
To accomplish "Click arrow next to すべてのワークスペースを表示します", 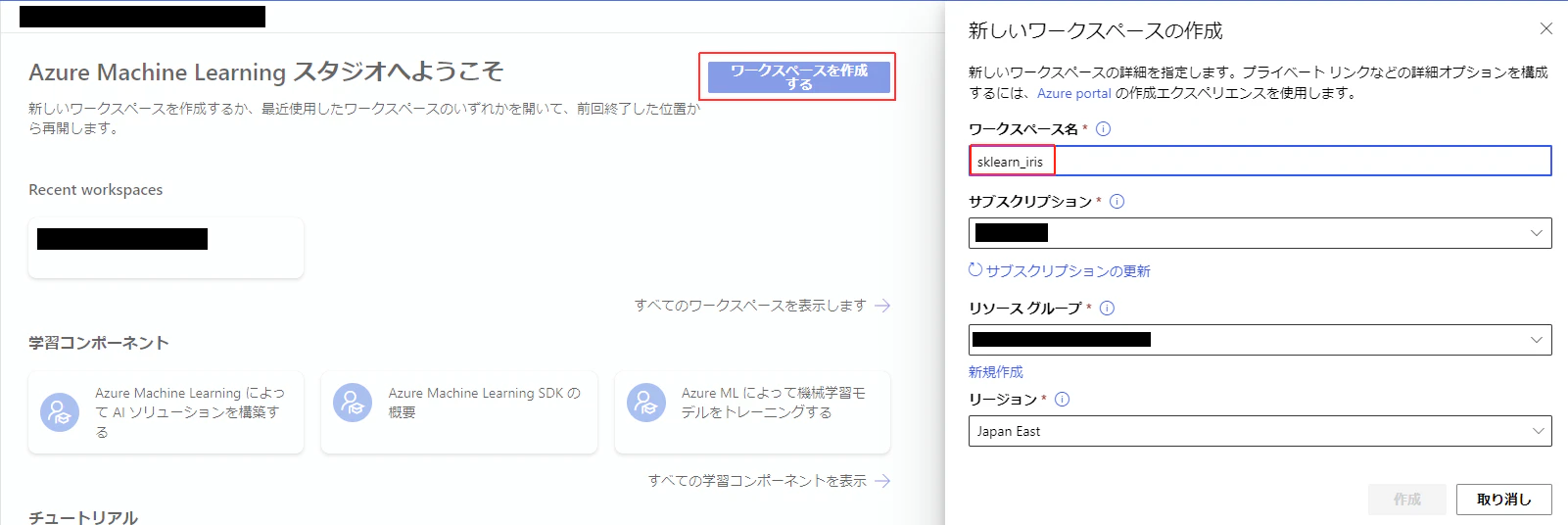I will pyautogui.click(x=882, y=306).
